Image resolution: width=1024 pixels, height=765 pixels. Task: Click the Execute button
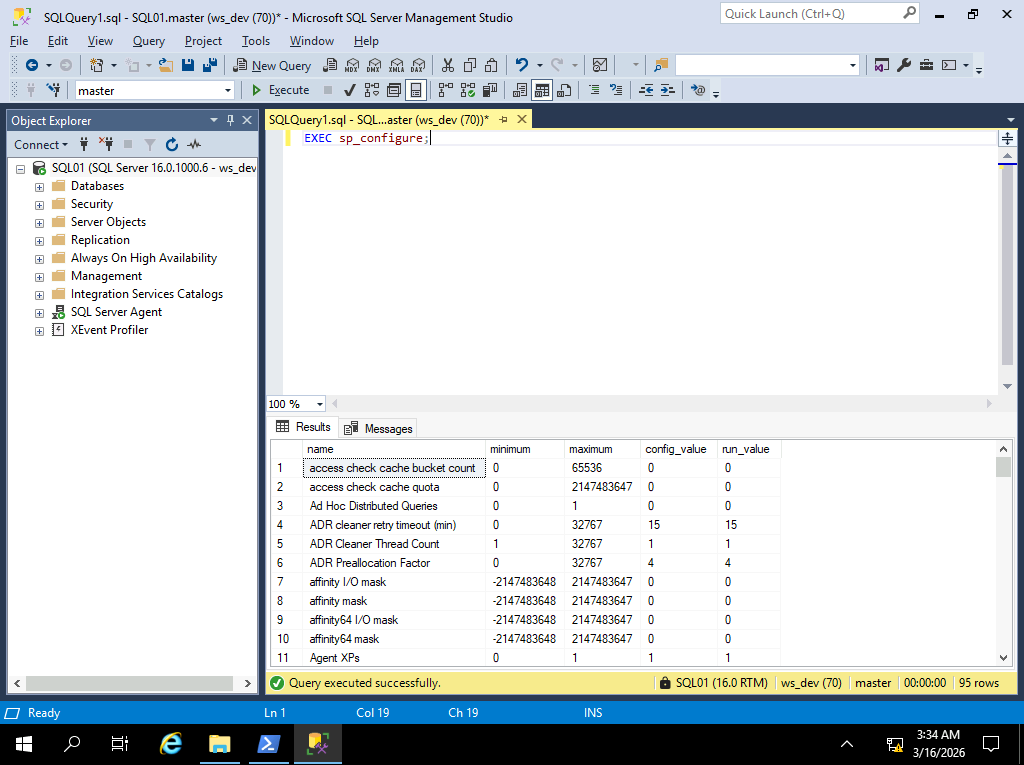(281, 90)
